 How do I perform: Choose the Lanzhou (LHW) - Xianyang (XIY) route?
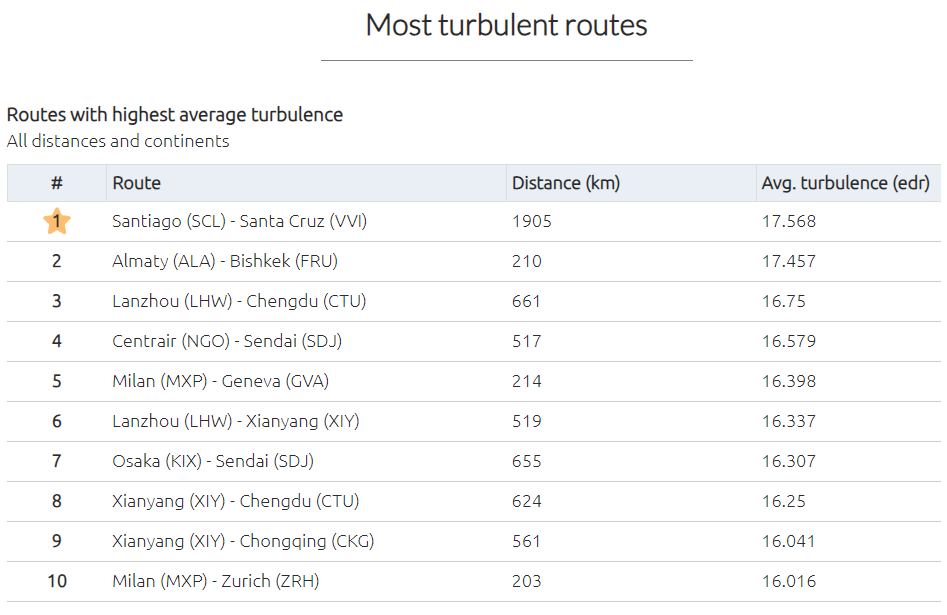point(236,421)
